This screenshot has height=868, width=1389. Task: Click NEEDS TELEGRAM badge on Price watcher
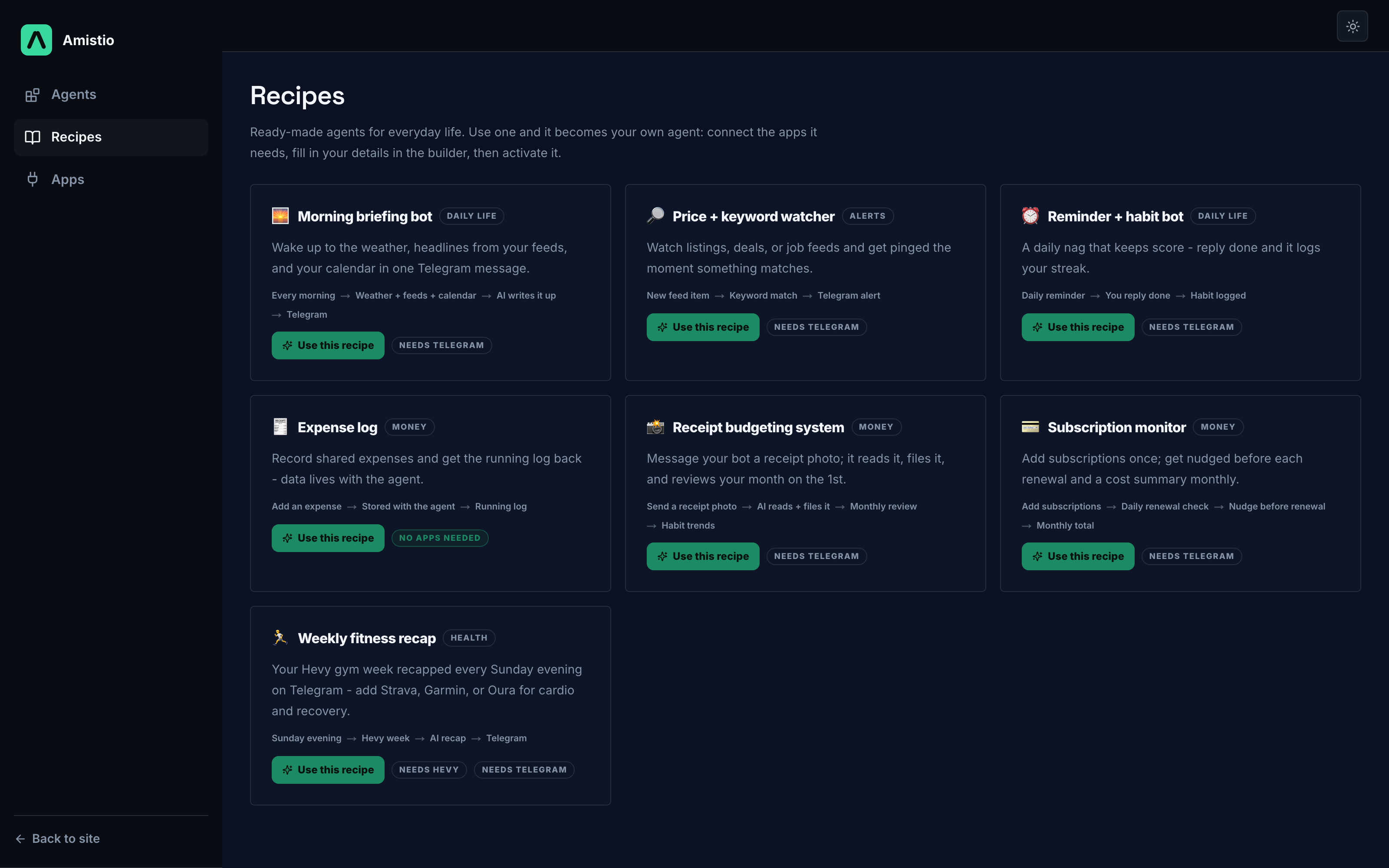(x=816, y=327)
